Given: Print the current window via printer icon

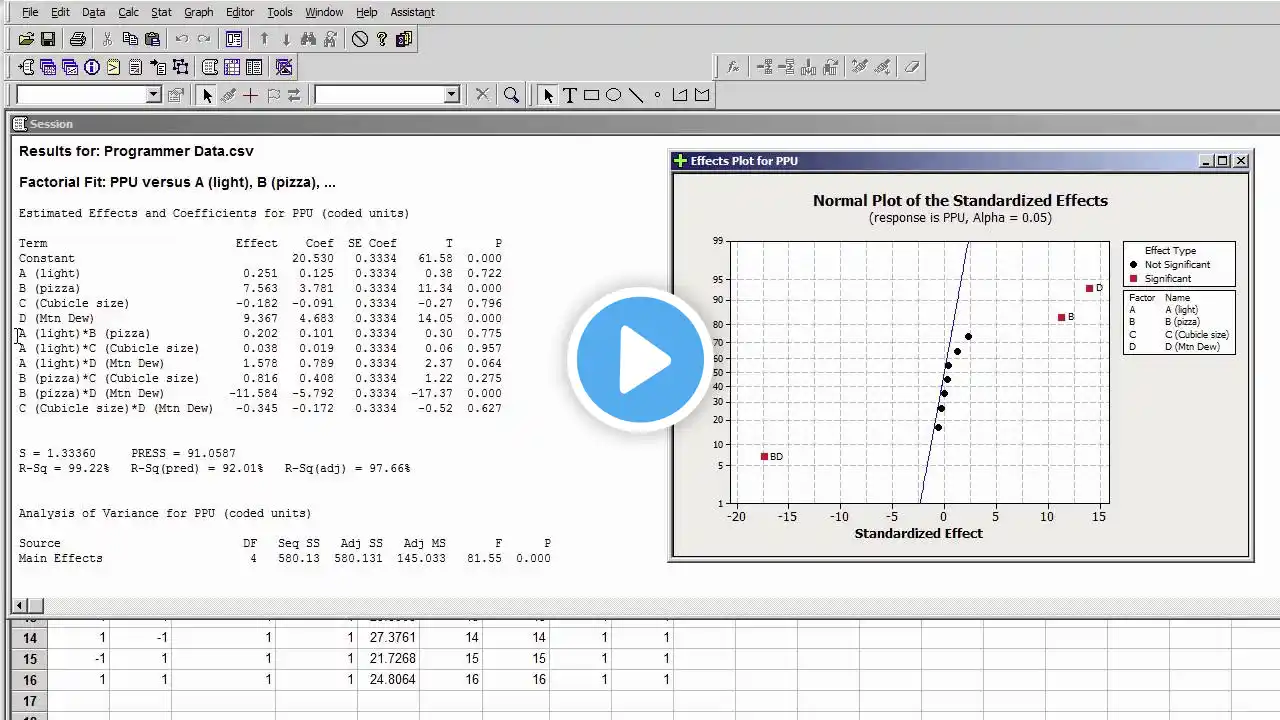Looking at the screenshot, I should coord(78,39).
